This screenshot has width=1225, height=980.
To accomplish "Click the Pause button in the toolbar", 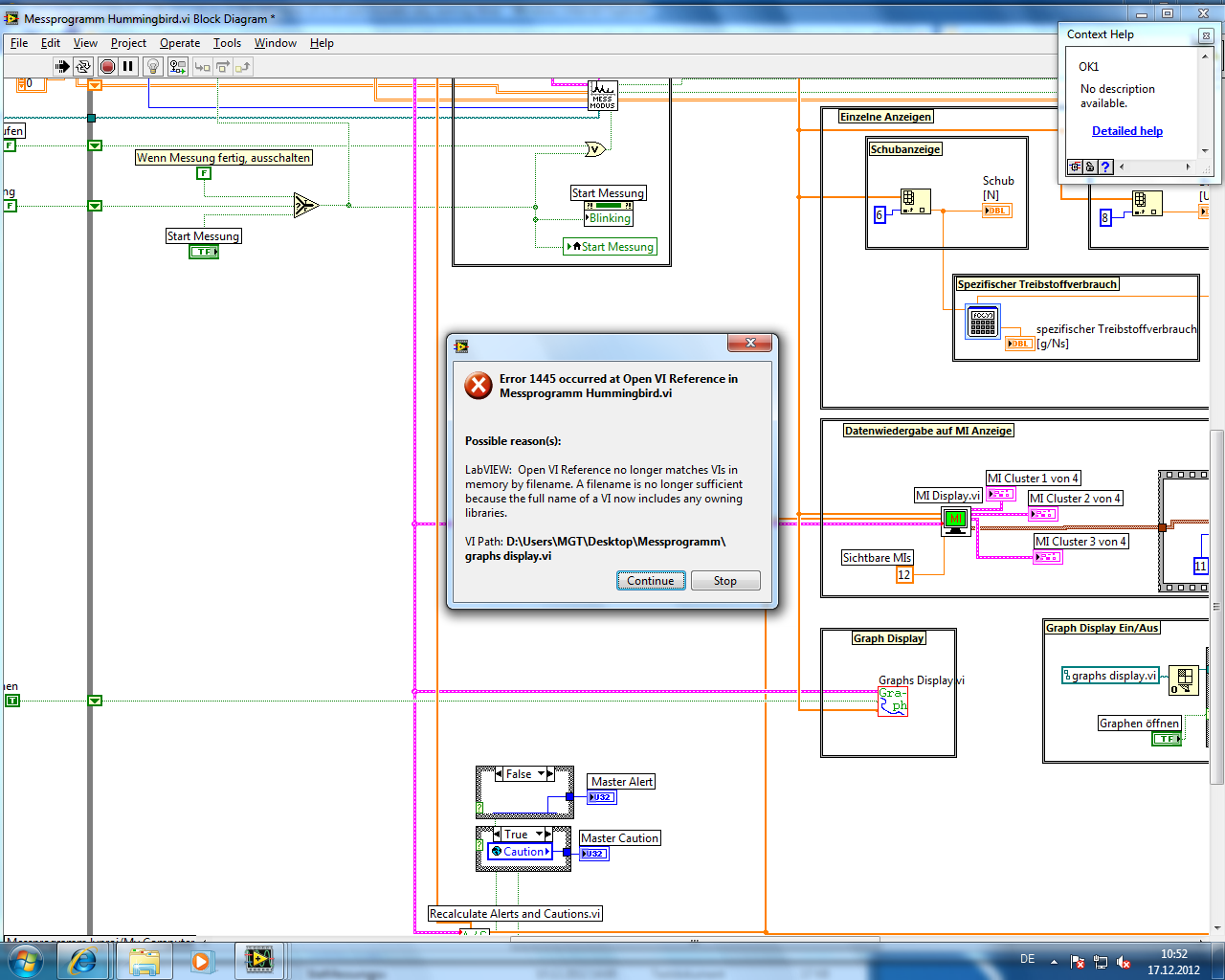I will click(x=128, y=66).
